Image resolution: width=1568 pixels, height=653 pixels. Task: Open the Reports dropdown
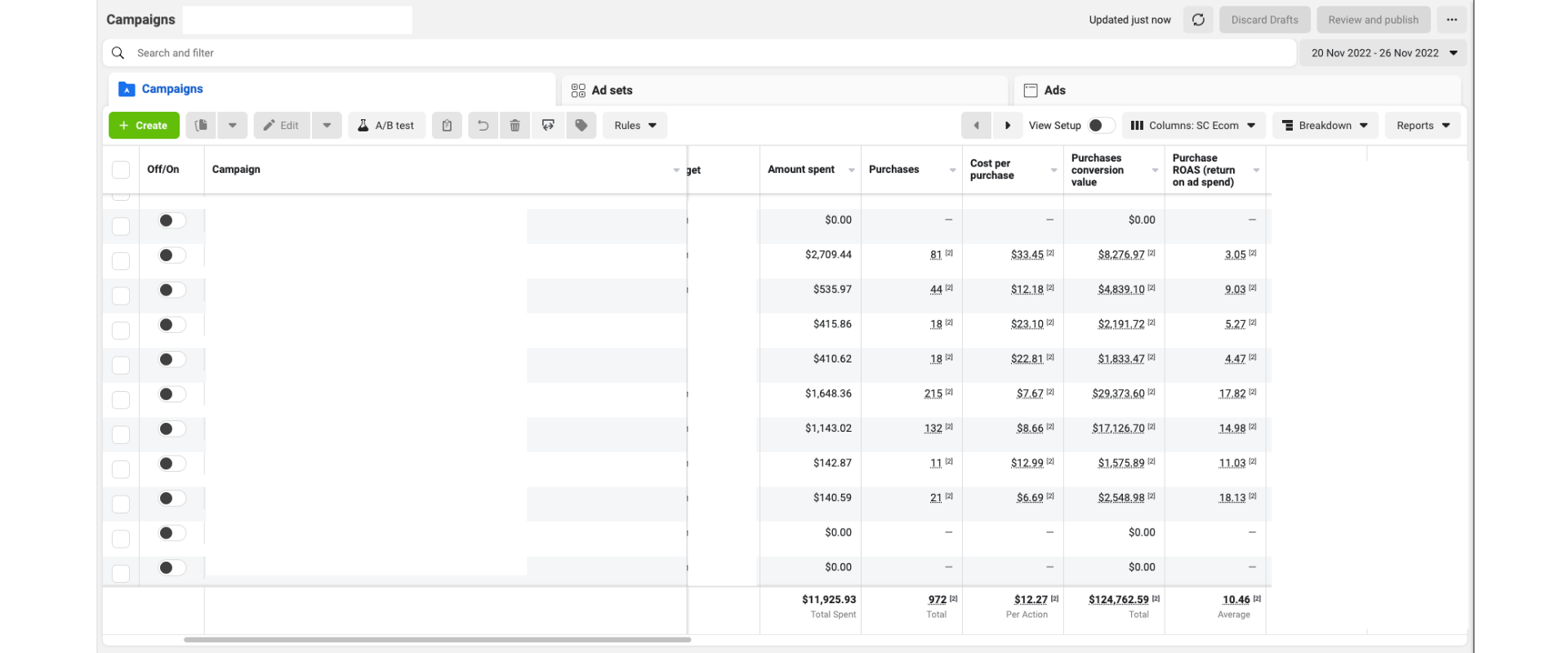point(1423,125)
